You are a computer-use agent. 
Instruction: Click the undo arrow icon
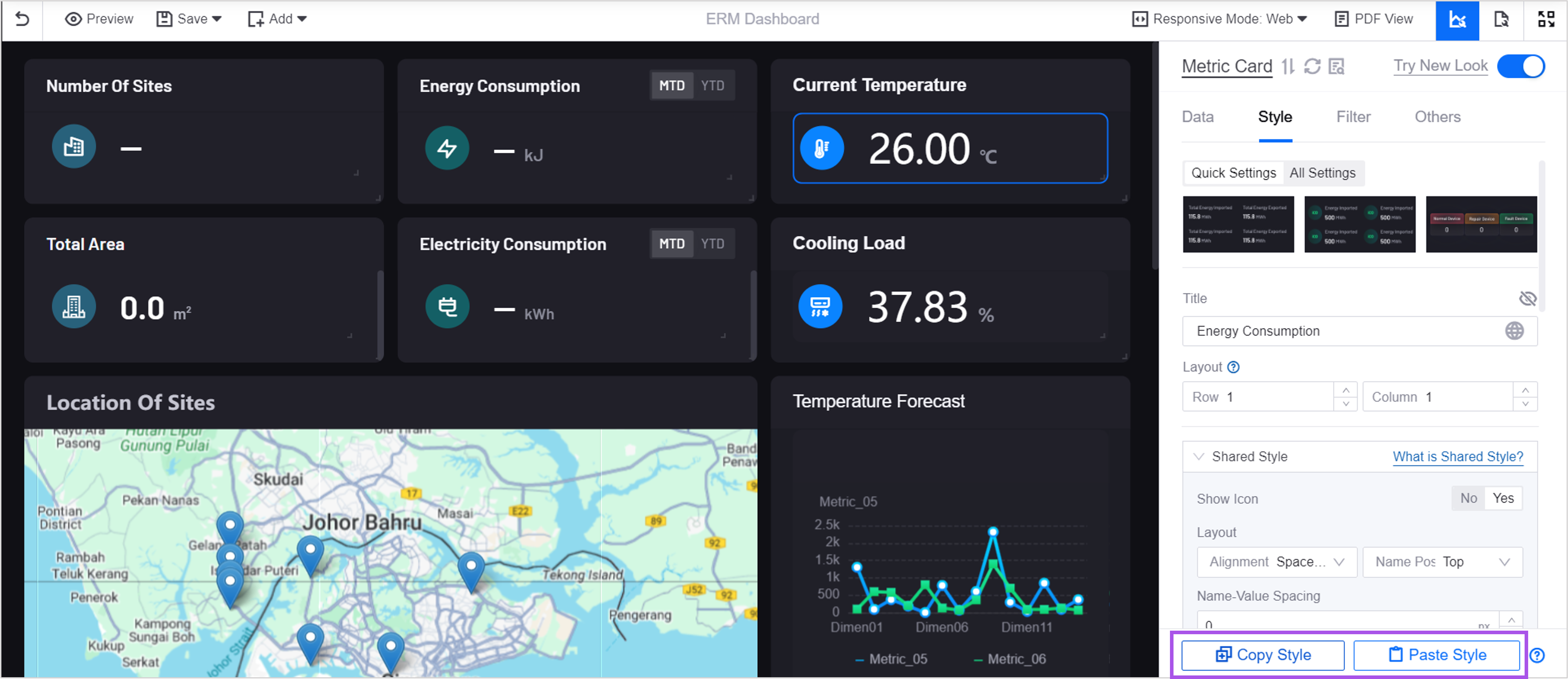coord(22,19)
